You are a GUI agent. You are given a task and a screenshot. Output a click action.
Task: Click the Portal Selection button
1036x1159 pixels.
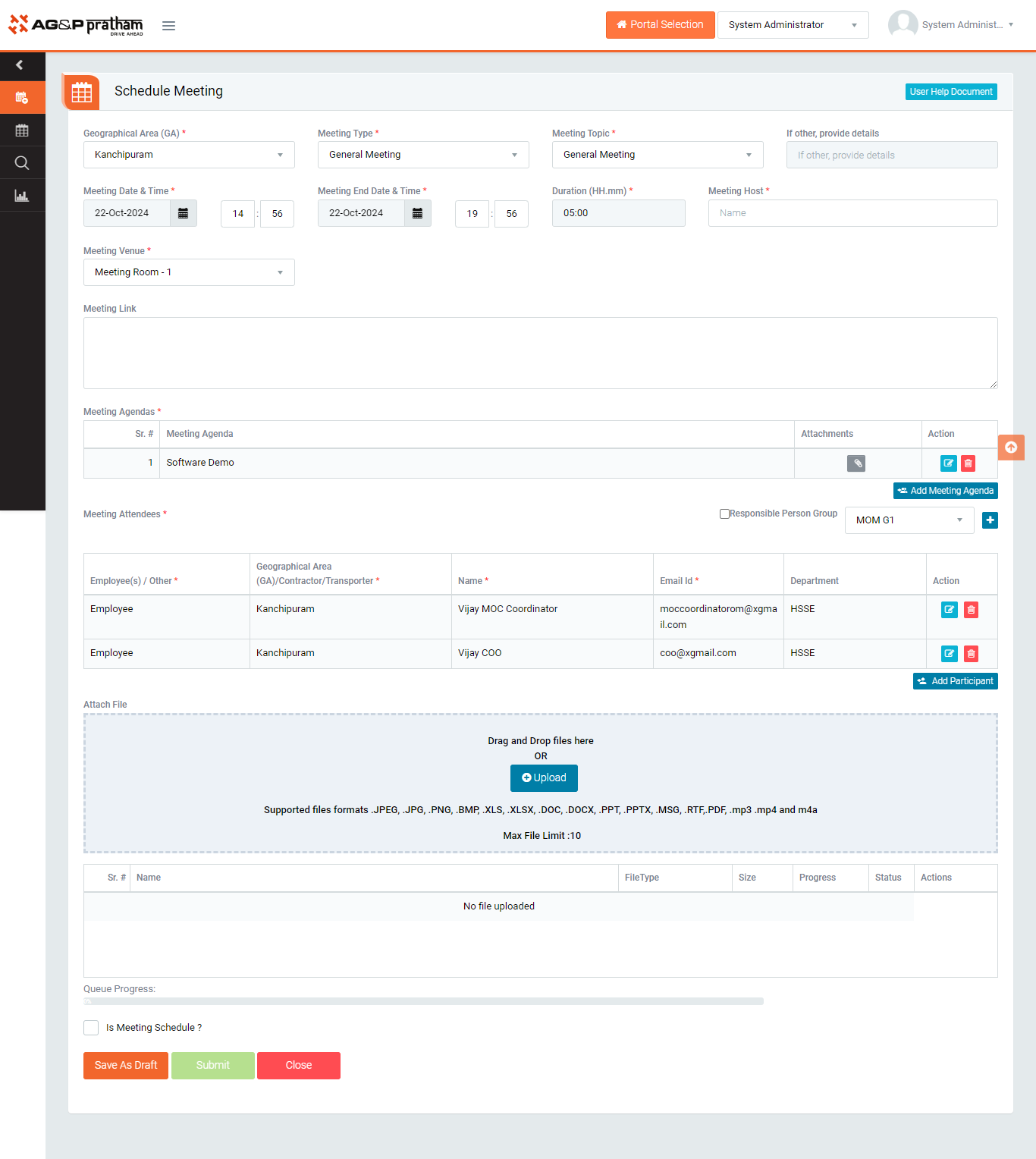pyautogui.click(x=660, y=25)
